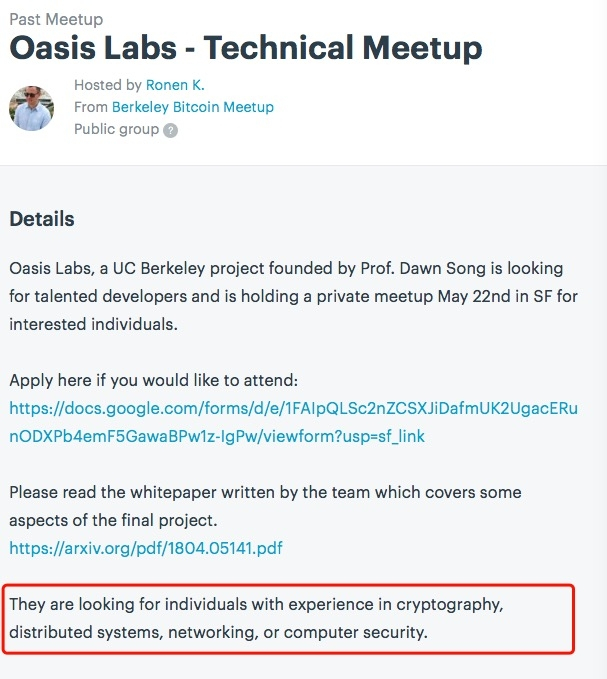Click the Past Meetup label
The width and height of the screenshot is (607, 679).
click(x=56, y=19)
